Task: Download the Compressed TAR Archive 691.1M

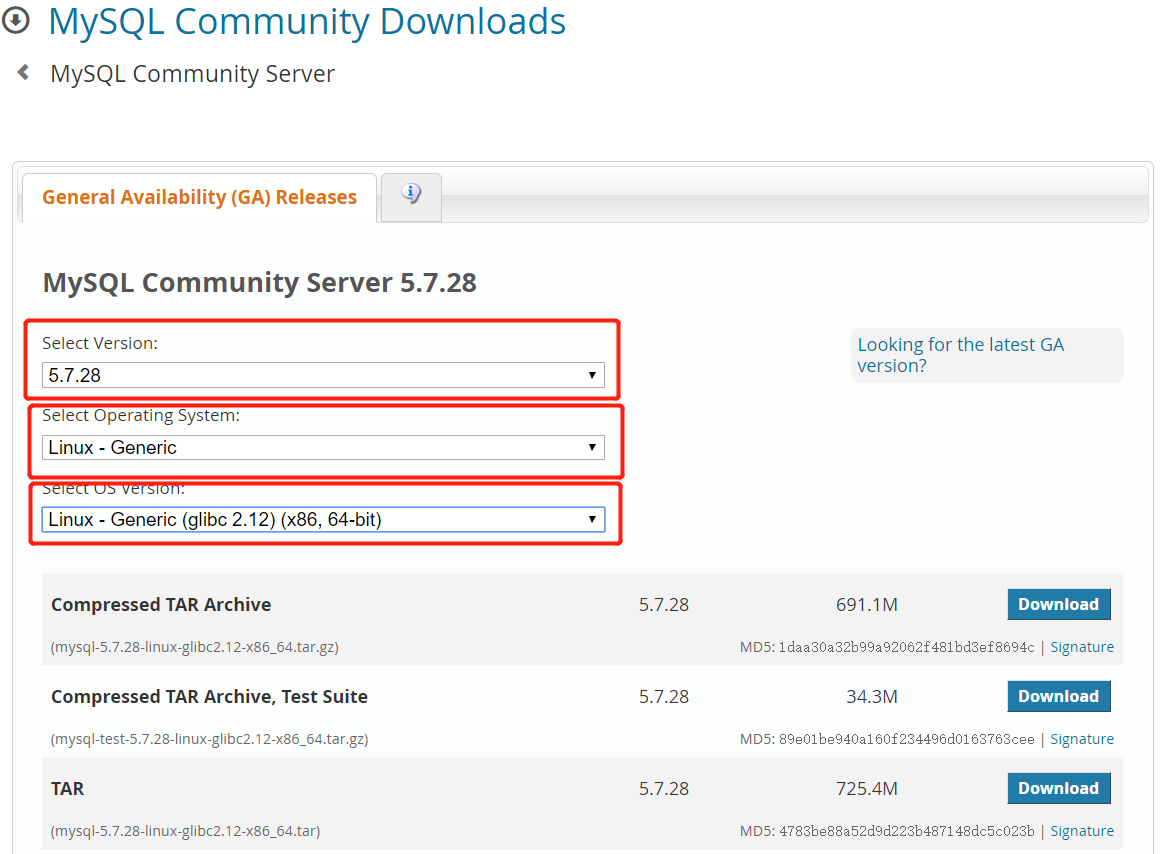Action: 1058,604
